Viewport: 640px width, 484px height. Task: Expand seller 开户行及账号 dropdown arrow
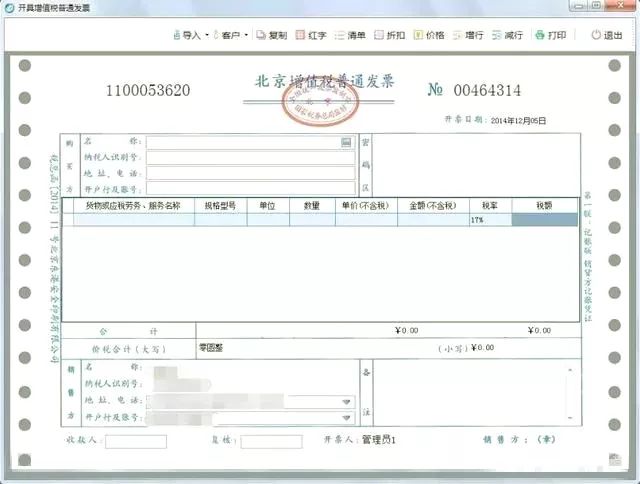346,418
